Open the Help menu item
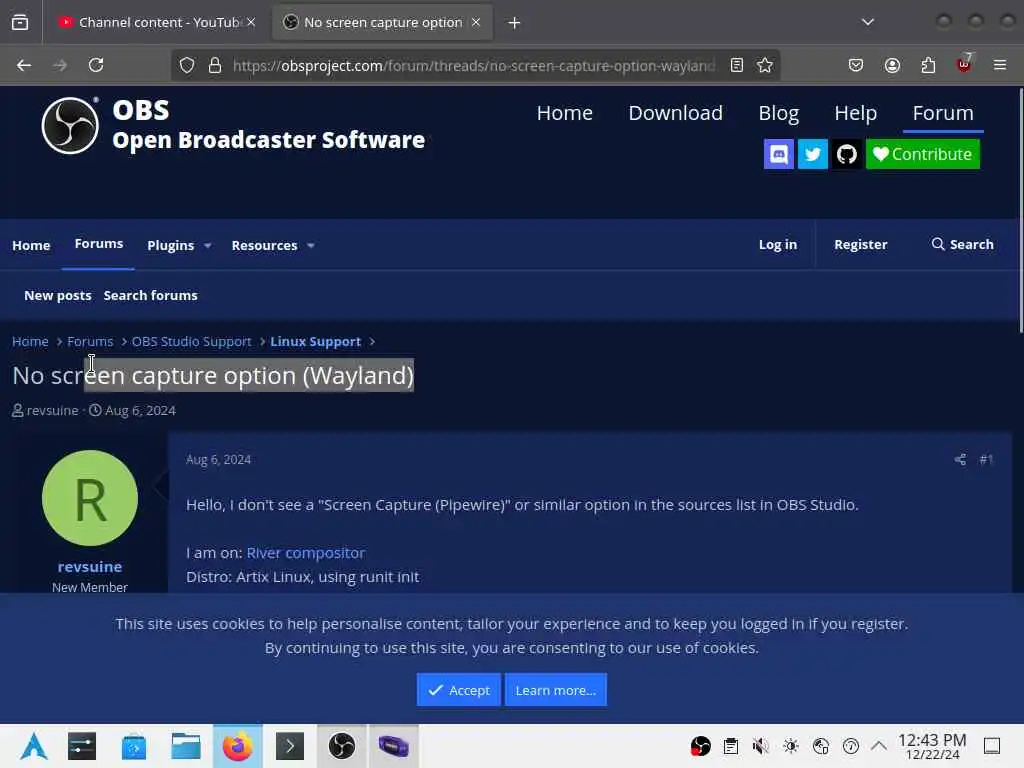Image resolution: width=1024 pixels, height=768 pixels. (x=856, y=113)
